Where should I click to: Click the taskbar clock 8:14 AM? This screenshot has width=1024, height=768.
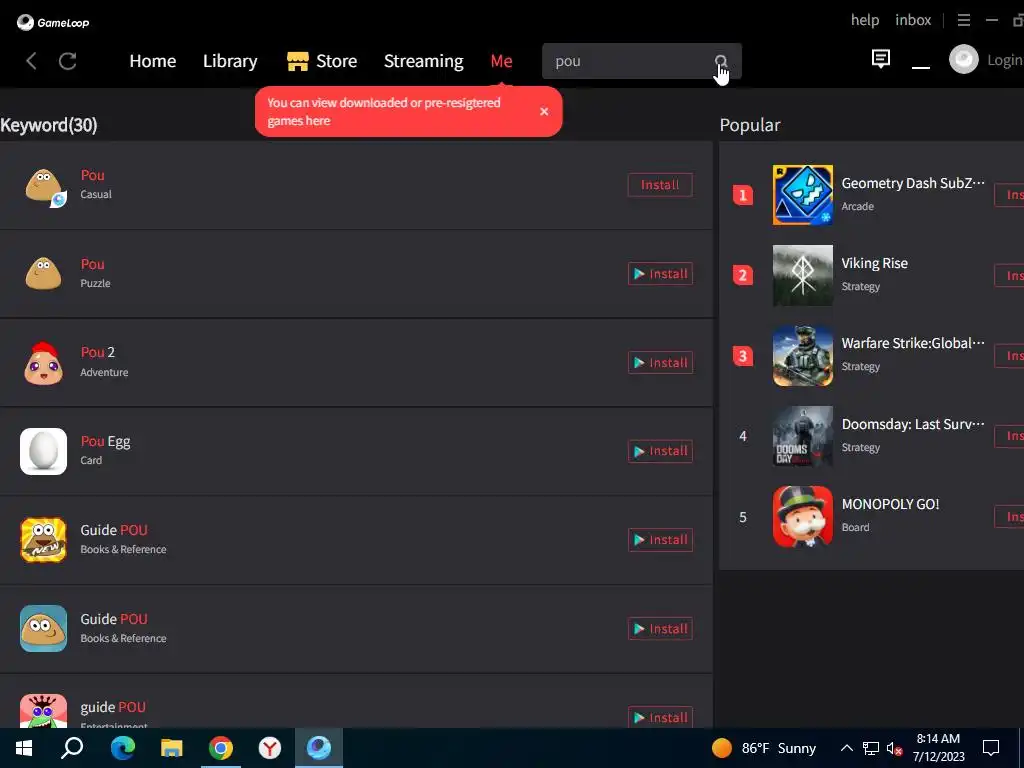pyautogui.click(x=938, y=748)
